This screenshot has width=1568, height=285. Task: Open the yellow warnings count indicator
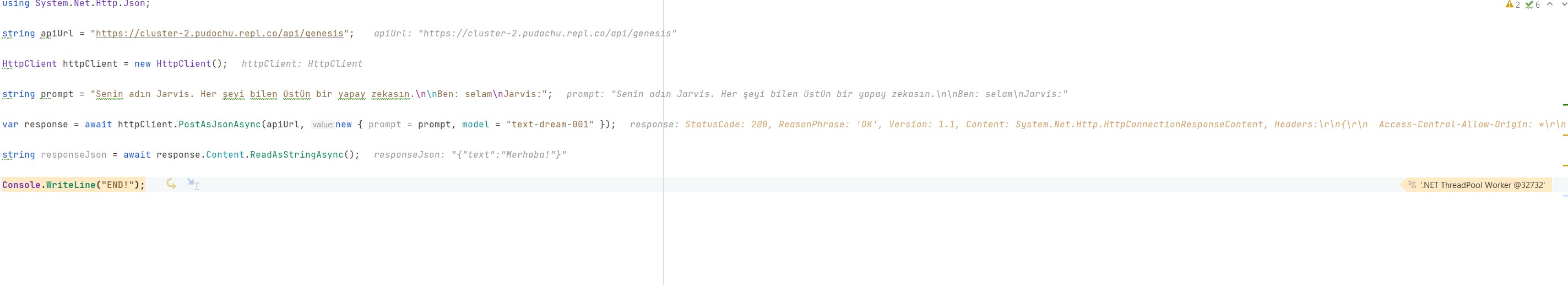[x=1512, y=4]
